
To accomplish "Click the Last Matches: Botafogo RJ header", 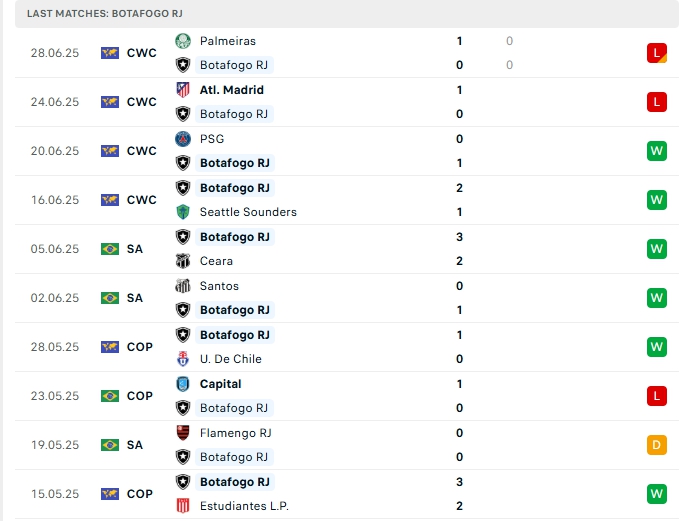I will [x=105, y=14].
